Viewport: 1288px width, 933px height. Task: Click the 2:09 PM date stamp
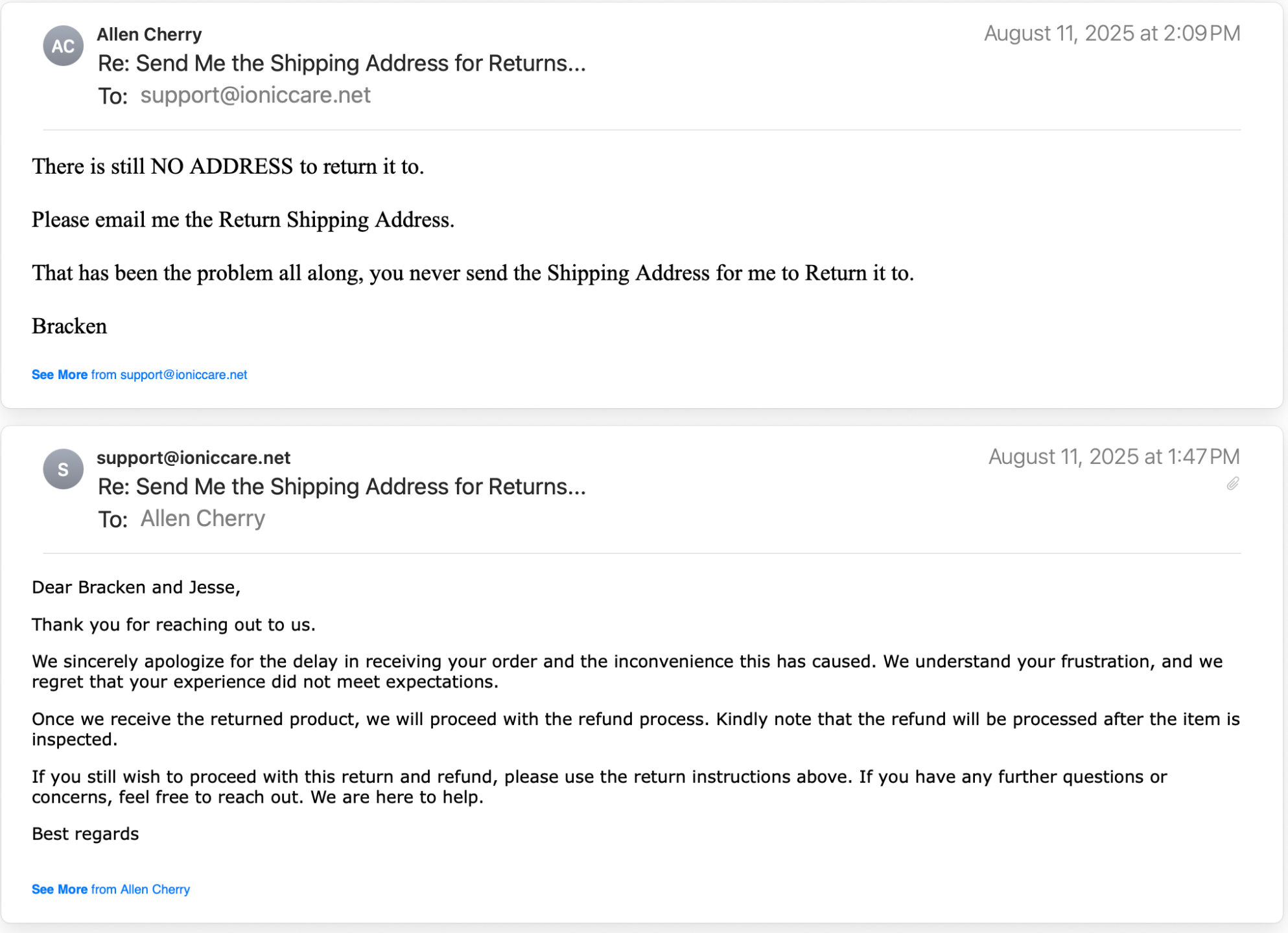point(1112,34)
